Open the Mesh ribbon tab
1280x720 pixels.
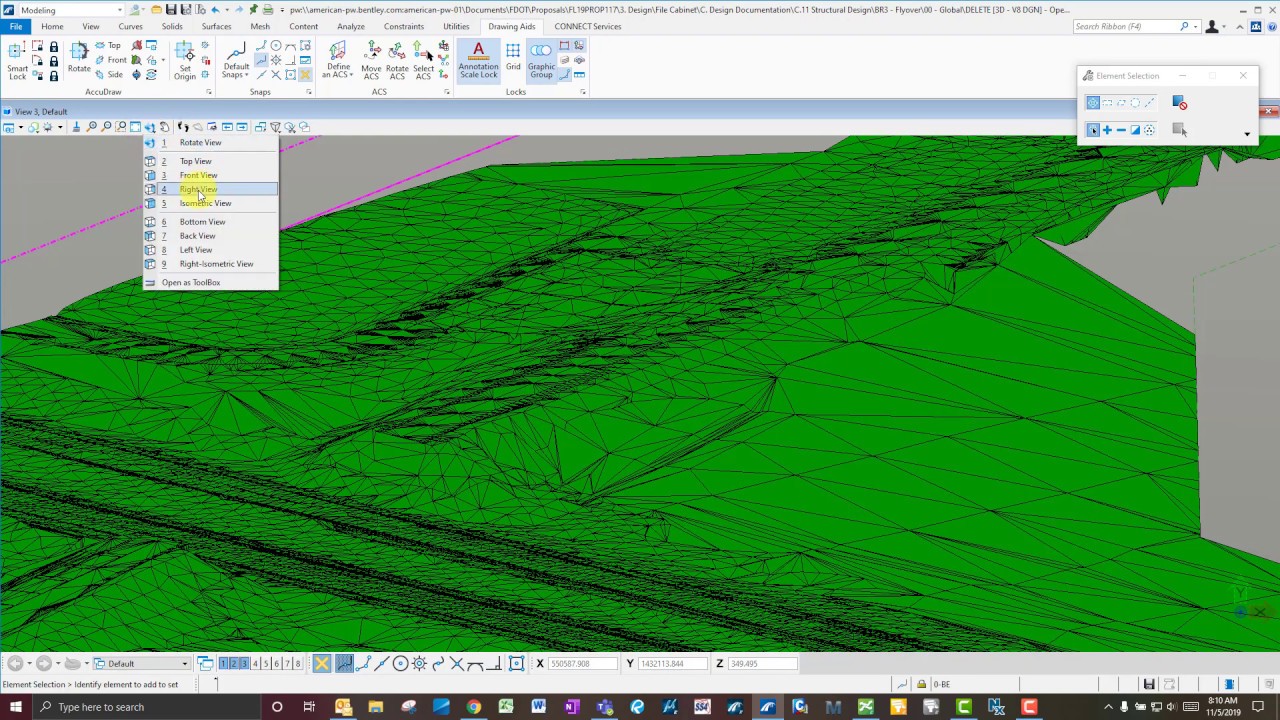tap(260, 26)
